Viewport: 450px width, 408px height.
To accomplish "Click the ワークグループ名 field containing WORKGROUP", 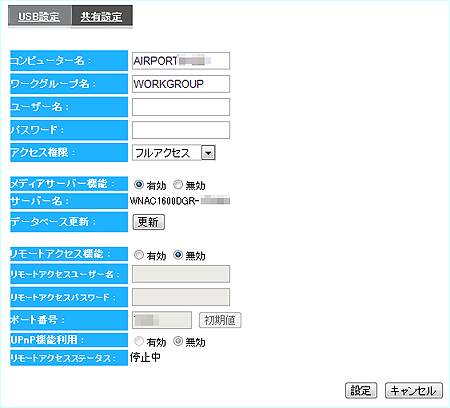I will [x=181, y=84].
